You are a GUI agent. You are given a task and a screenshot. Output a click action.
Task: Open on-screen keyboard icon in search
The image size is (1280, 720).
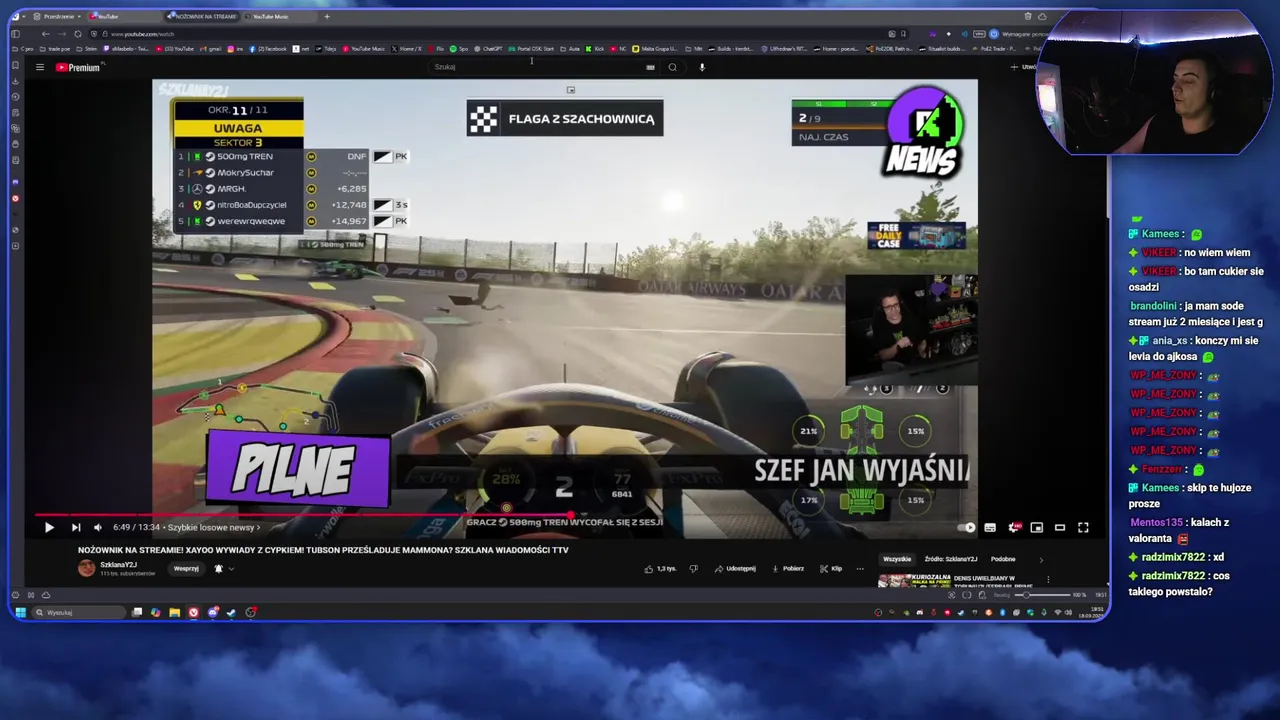(650, 67)
